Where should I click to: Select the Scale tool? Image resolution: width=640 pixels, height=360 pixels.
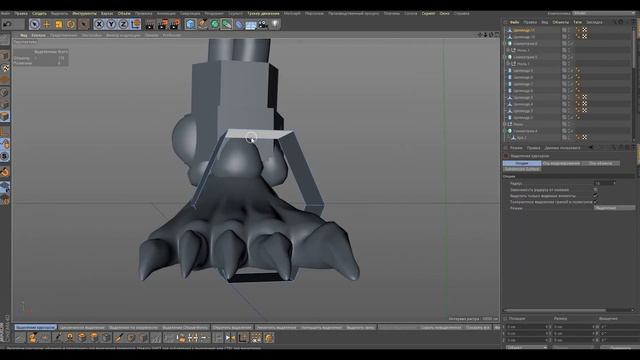coord(59,24)
